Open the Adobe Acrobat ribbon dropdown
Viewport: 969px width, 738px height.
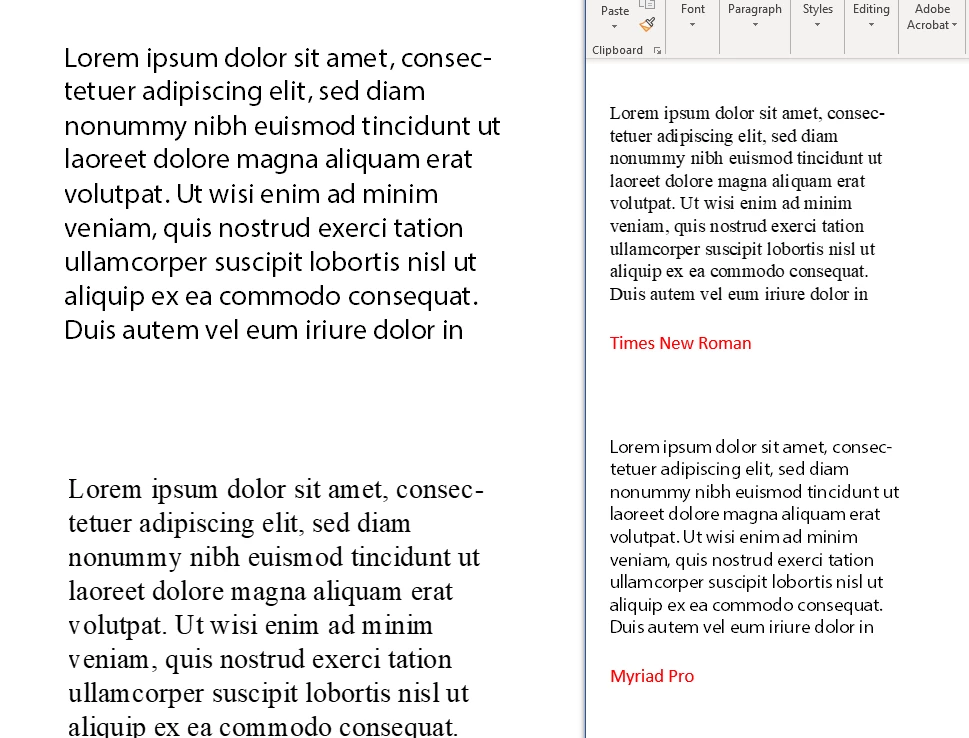[932, 17]
